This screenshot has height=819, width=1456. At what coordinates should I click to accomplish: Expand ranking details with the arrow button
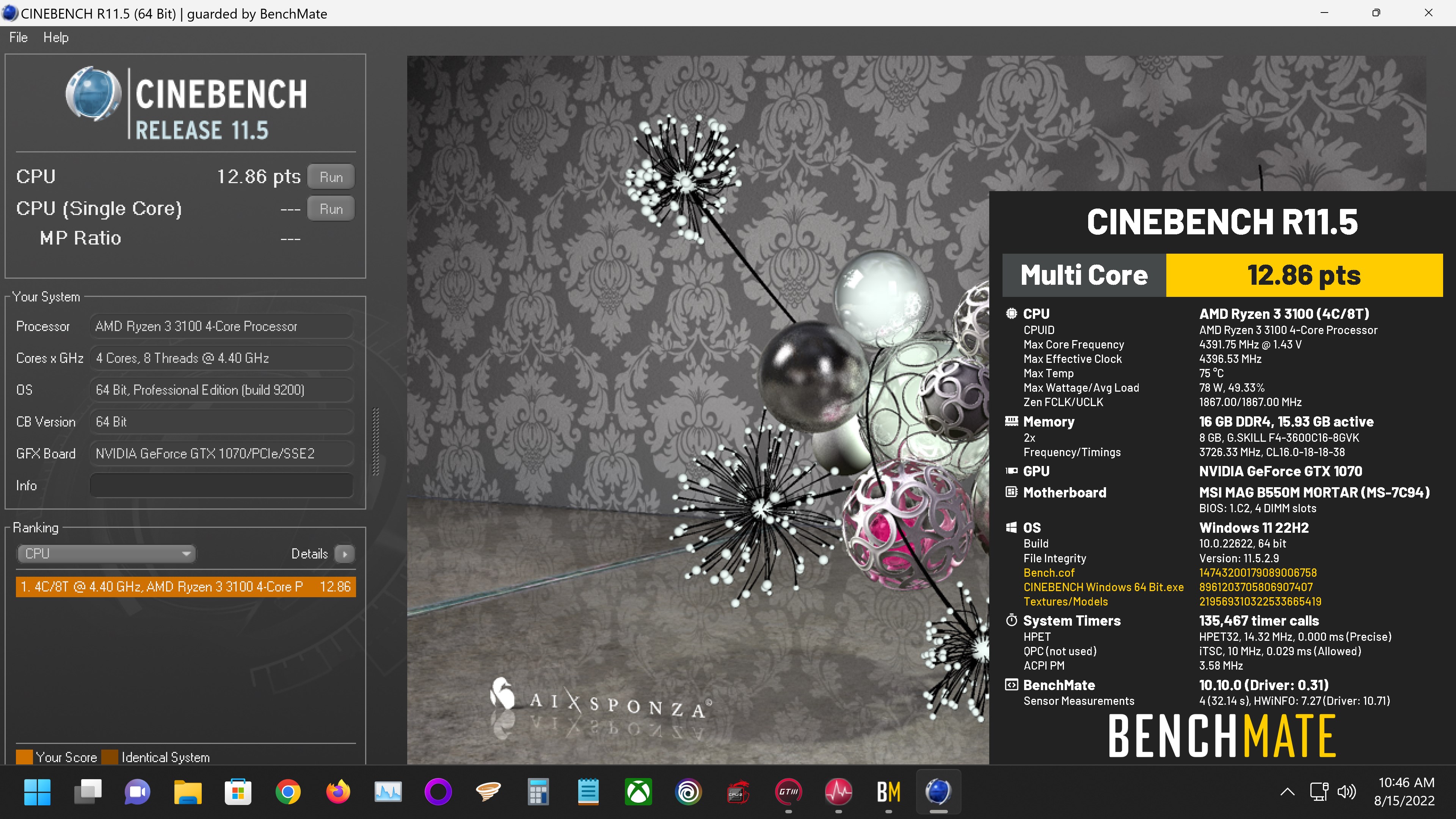(344, 554)
